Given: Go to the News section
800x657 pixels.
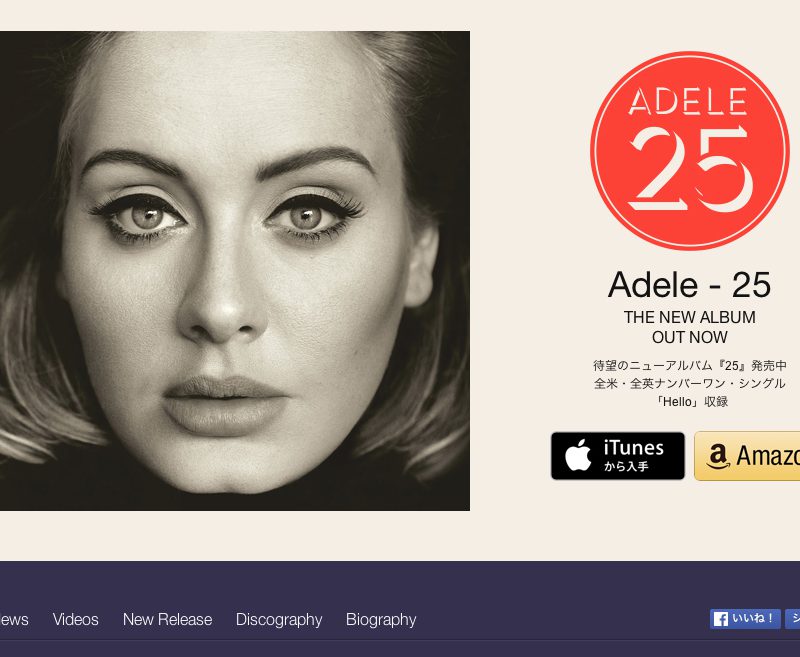Looking at the screenshot, I should coord(14,619).
